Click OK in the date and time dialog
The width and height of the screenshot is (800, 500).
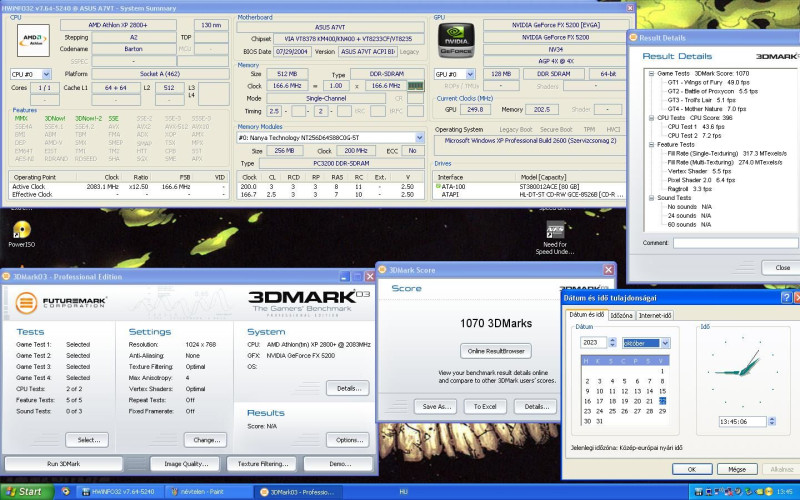pyautogui.click(x=692, y=469)
